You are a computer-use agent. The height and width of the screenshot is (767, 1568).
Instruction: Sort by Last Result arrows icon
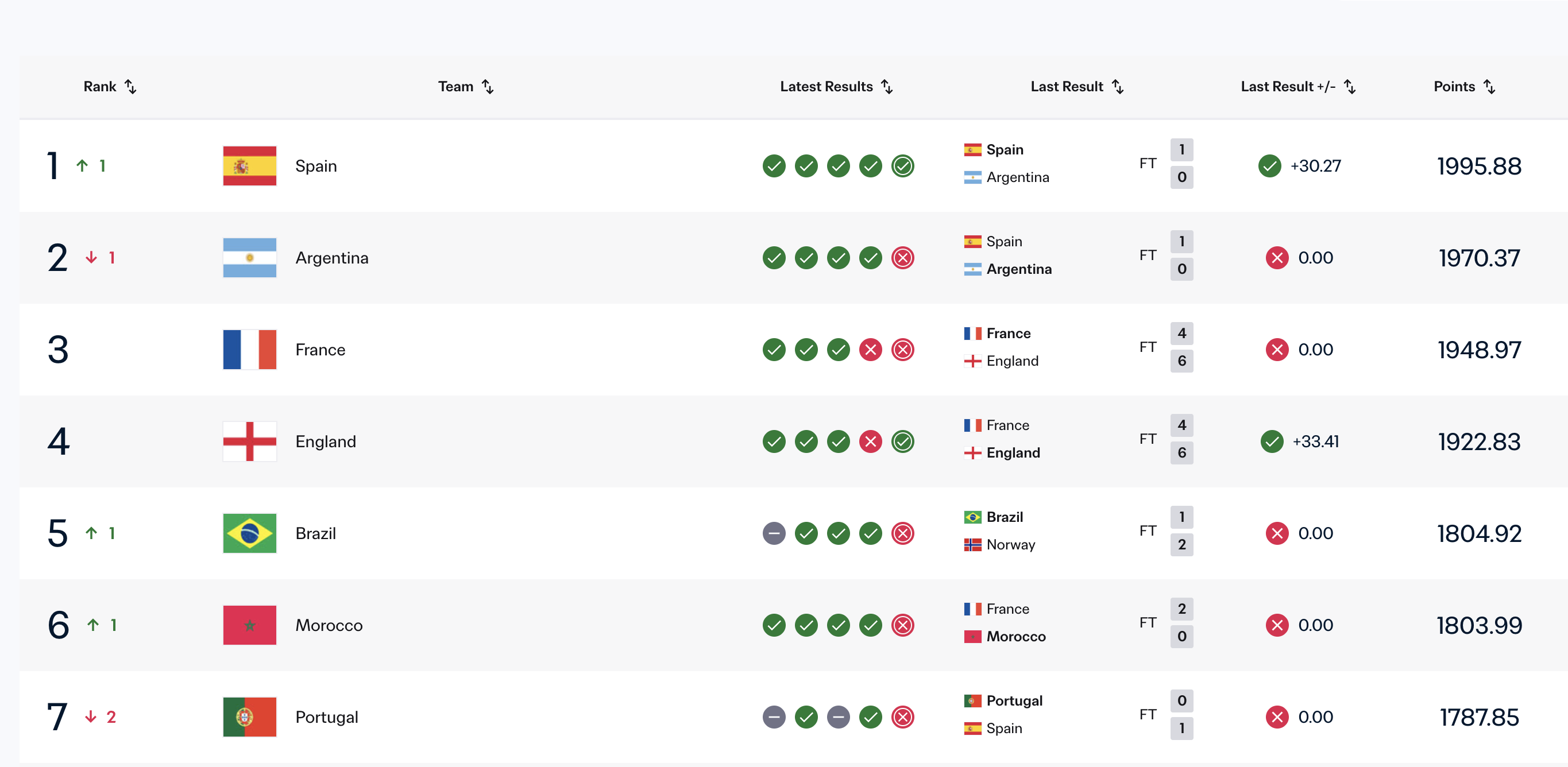pyautogui.click(x=1118, y=86)
